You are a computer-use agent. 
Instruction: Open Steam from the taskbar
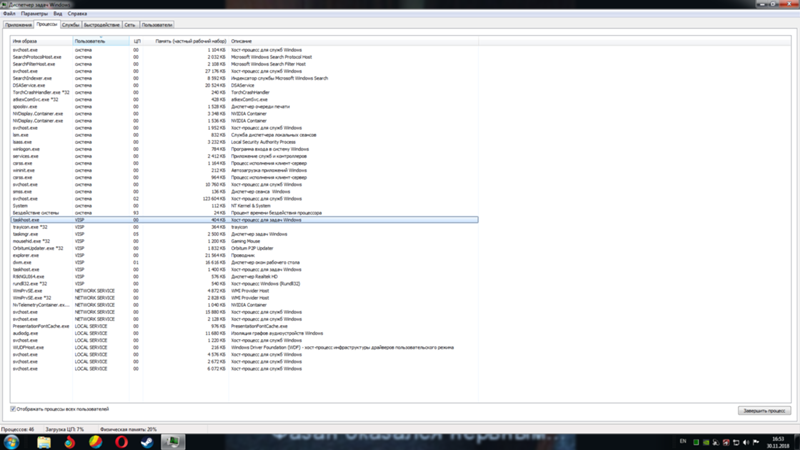147,442
